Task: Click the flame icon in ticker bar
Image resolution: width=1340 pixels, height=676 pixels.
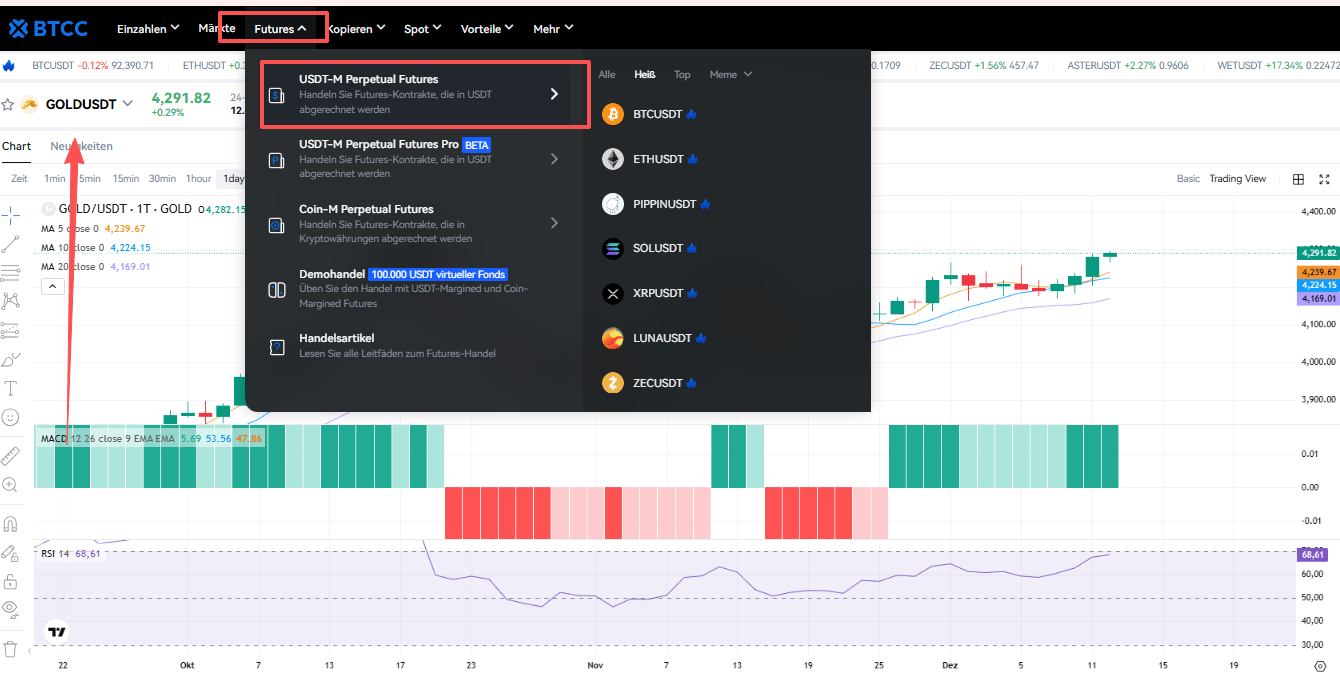Action: point(9,66)
